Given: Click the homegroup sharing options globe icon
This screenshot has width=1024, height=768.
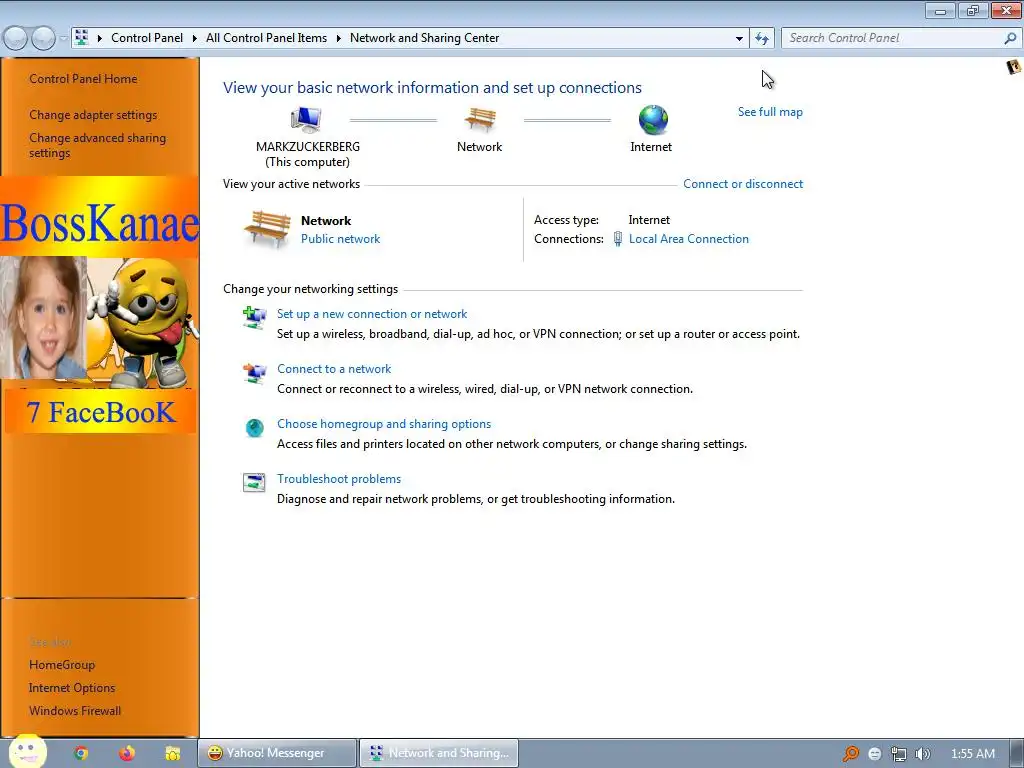Looking at the screenshot, I should [254, 428].
